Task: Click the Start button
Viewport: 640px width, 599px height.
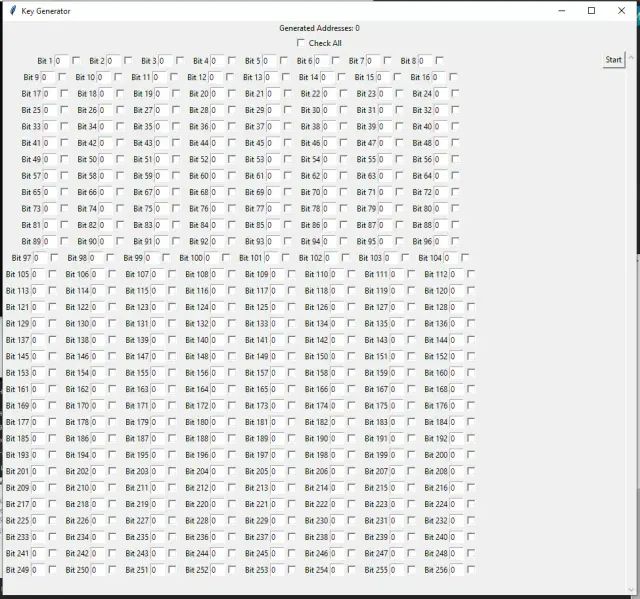Action: click(613, 60)
